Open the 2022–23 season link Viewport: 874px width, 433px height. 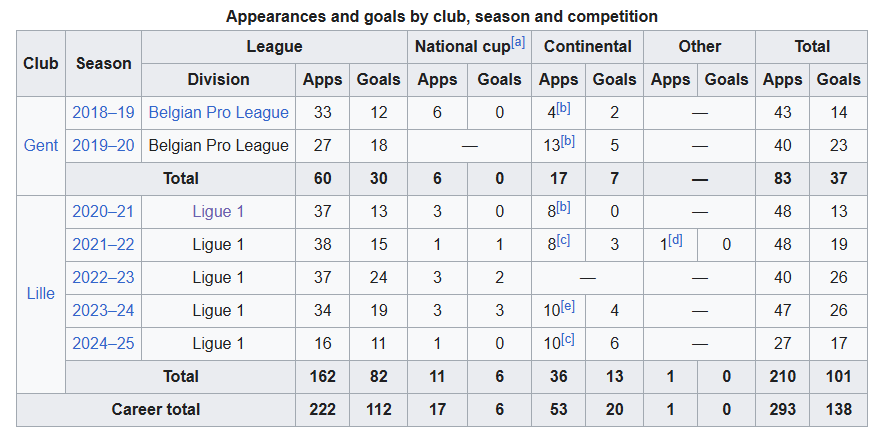[x=103, y=278]
